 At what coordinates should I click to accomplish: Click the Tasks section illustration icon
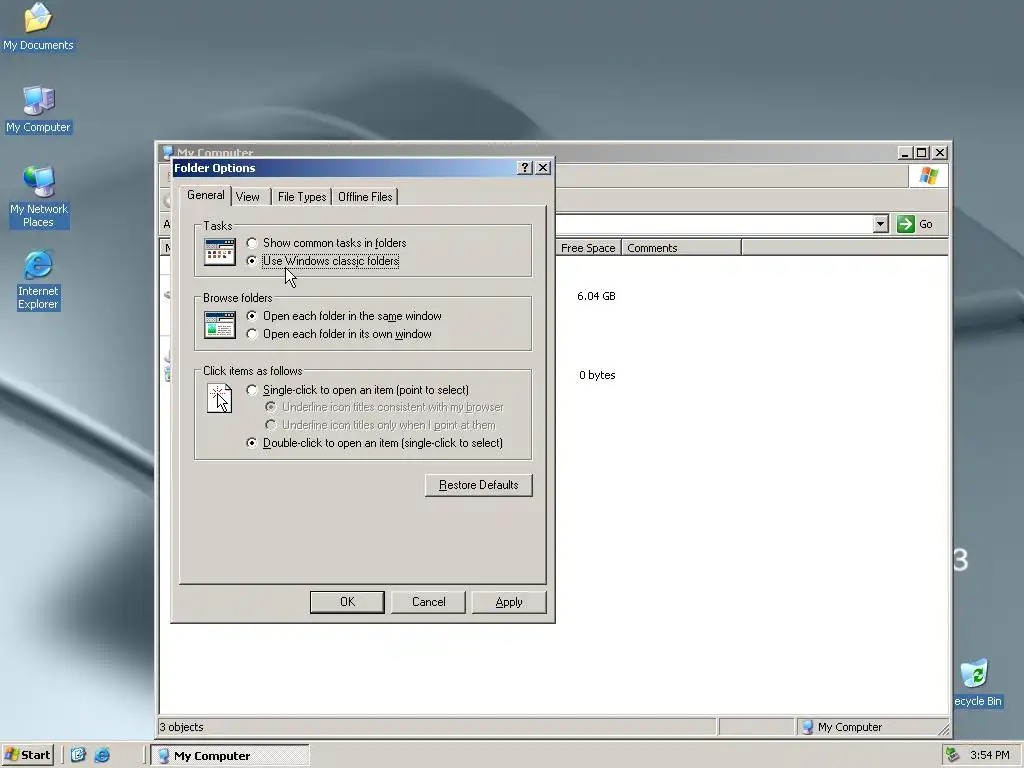coord(220,251)
